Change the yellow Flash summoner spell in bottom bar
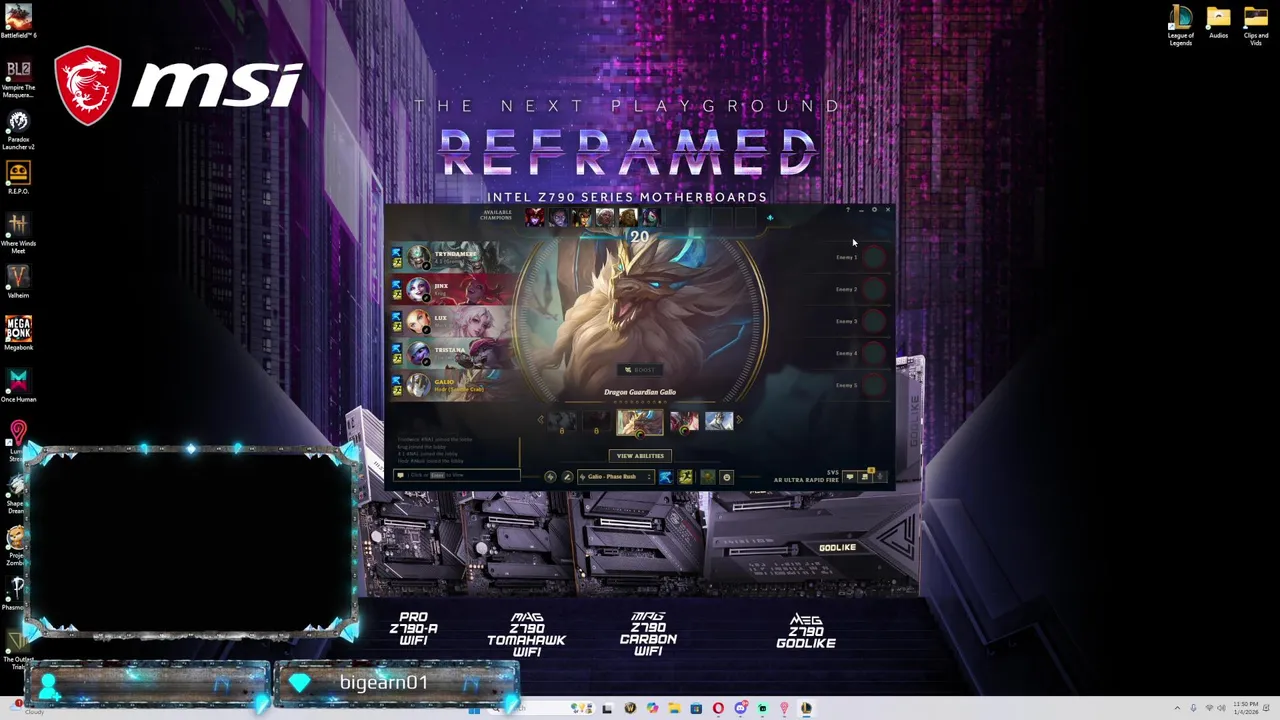This screenshot has width=1280, height=720. point(685,477)
